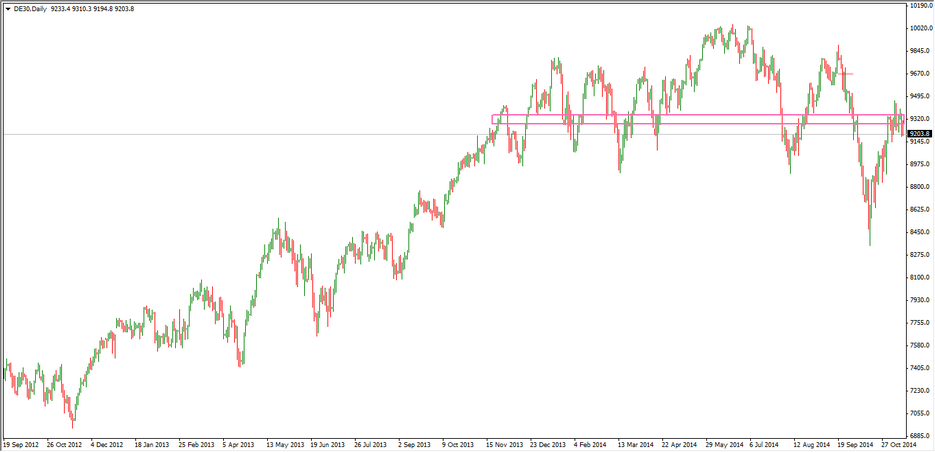Click the 13 May 2013 date label
The image size is (935, 452).
[287, 445]
